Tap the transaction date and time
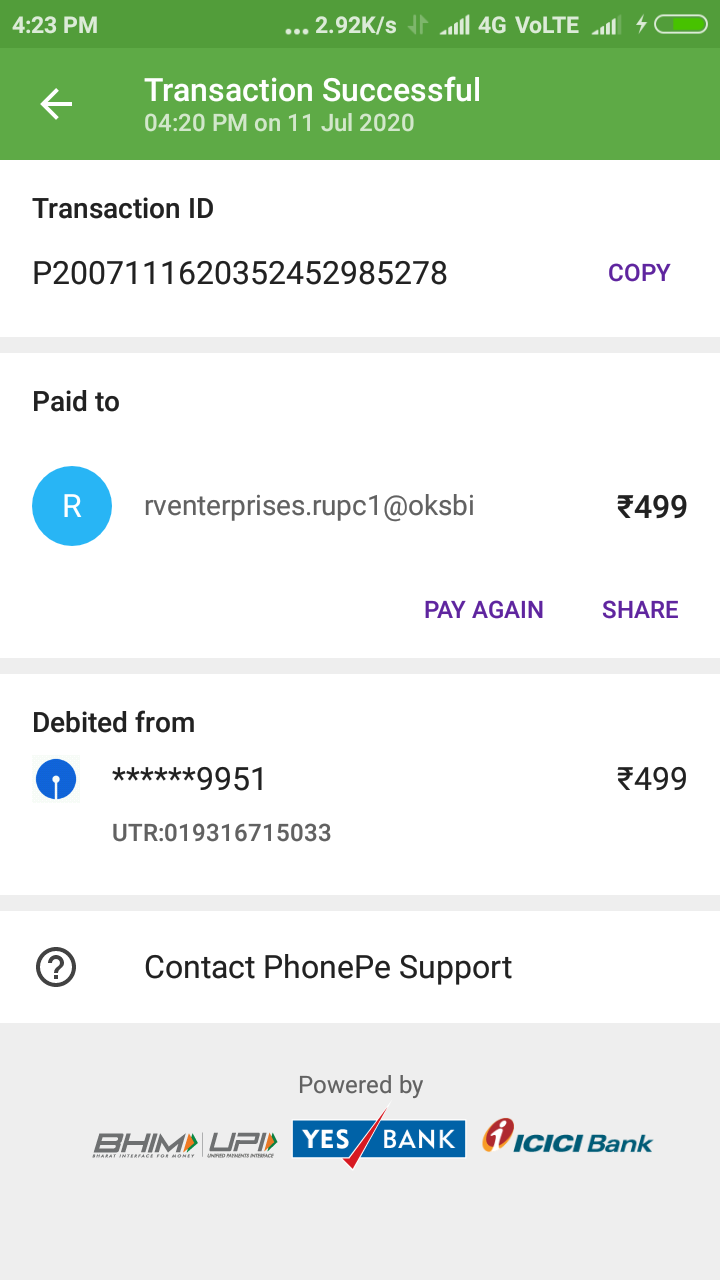 (x=279, y=123)
